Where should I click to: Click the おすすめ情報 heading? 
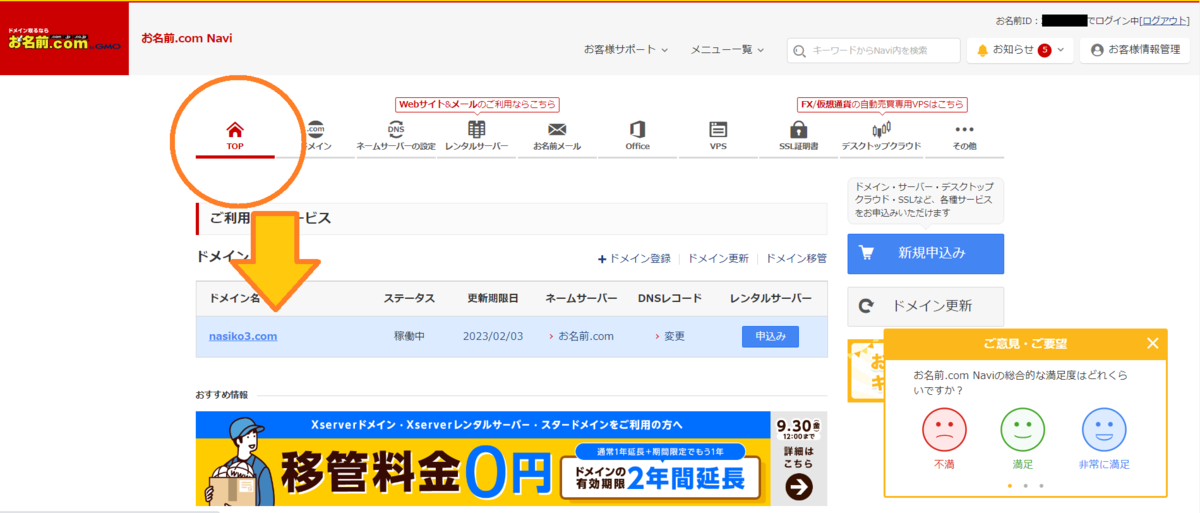pyautogui.click(x=222, y=395)
